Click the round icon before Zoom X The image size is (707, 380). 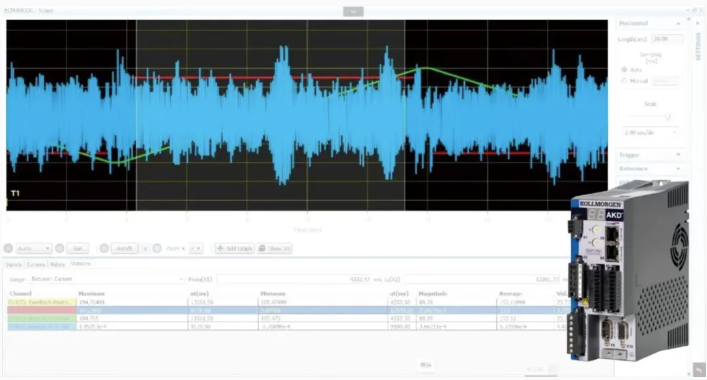(x=157, y=248)
